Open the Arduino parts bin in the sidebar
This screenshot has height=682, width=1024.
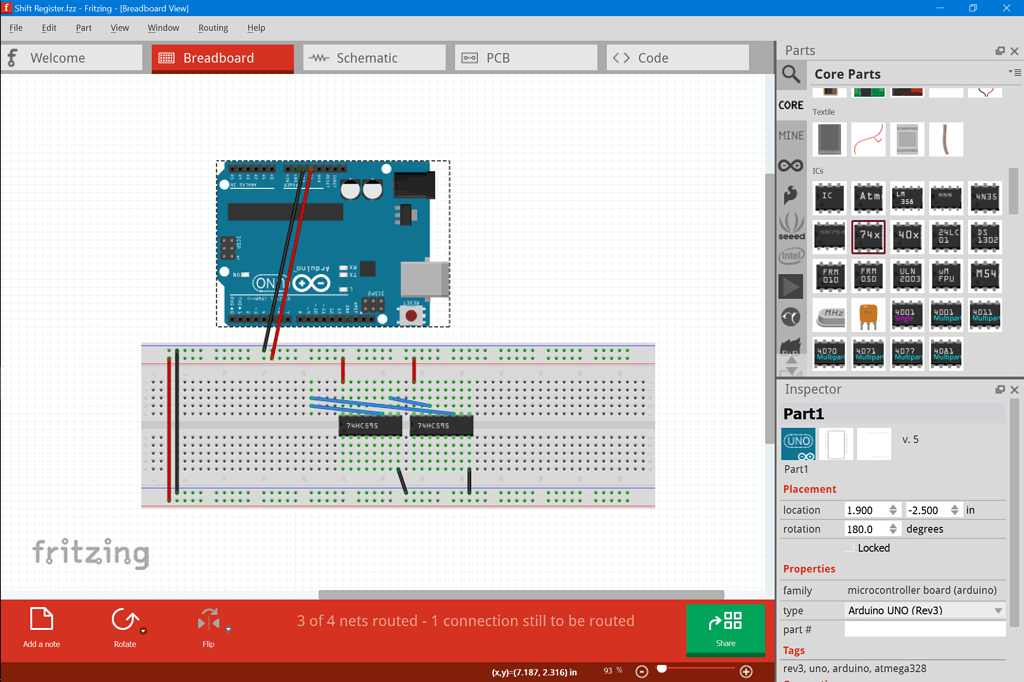(791, 164)
